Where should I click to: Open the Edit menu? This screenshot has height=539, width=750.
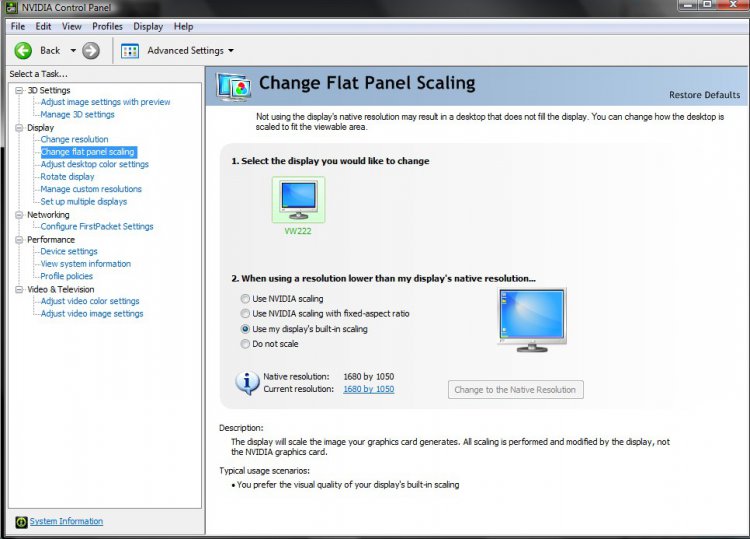(43, 26)
